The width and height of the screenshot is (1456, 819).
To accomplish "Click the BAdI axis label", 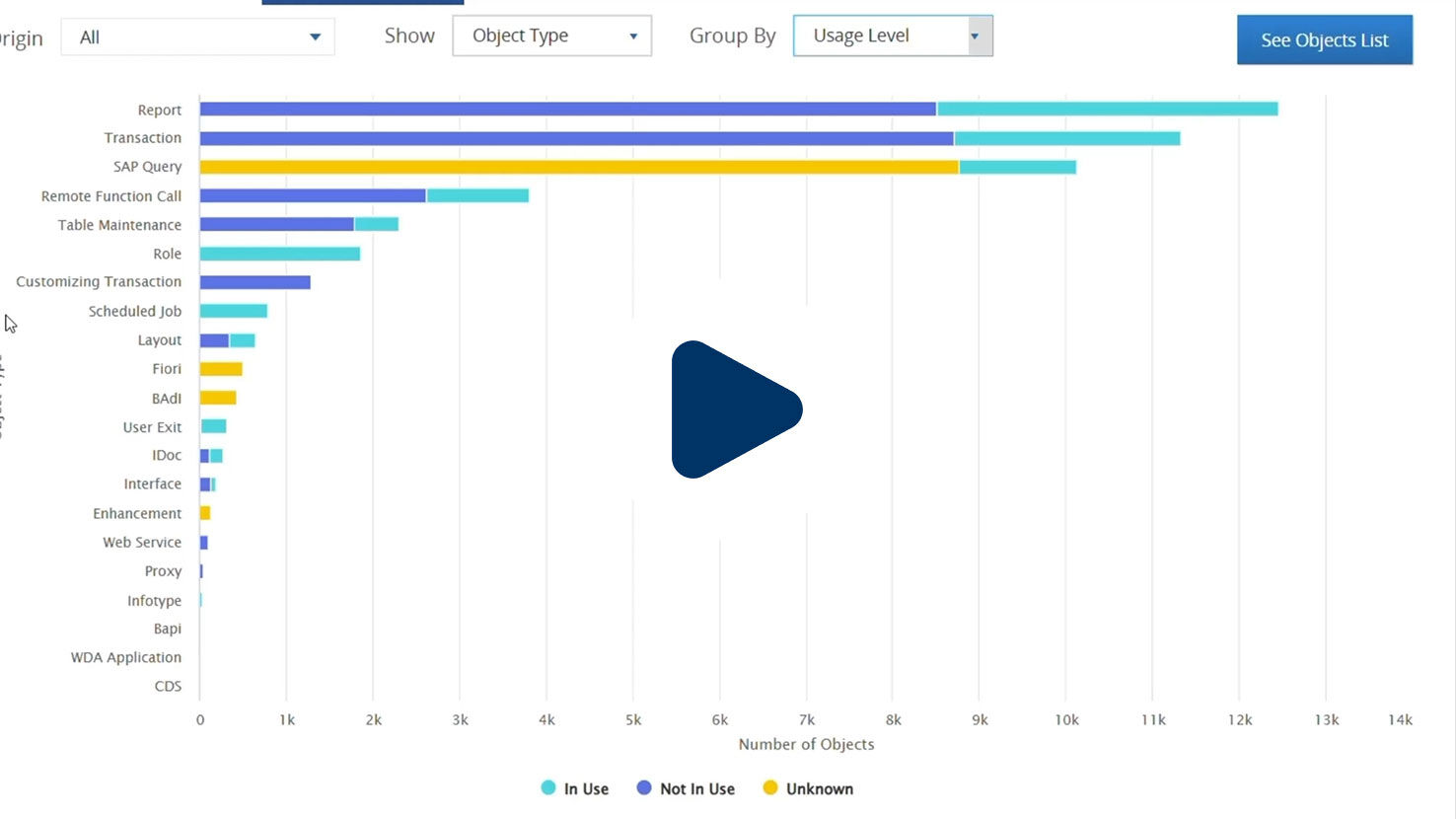I will [x=167, y=398].
